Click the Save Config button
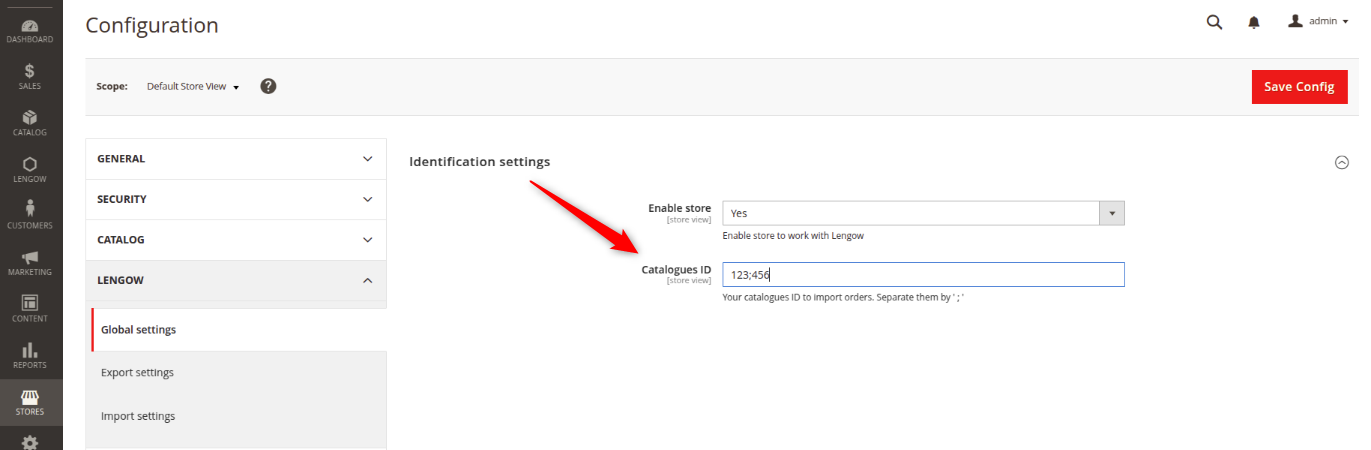 (x=1299, y=87)
